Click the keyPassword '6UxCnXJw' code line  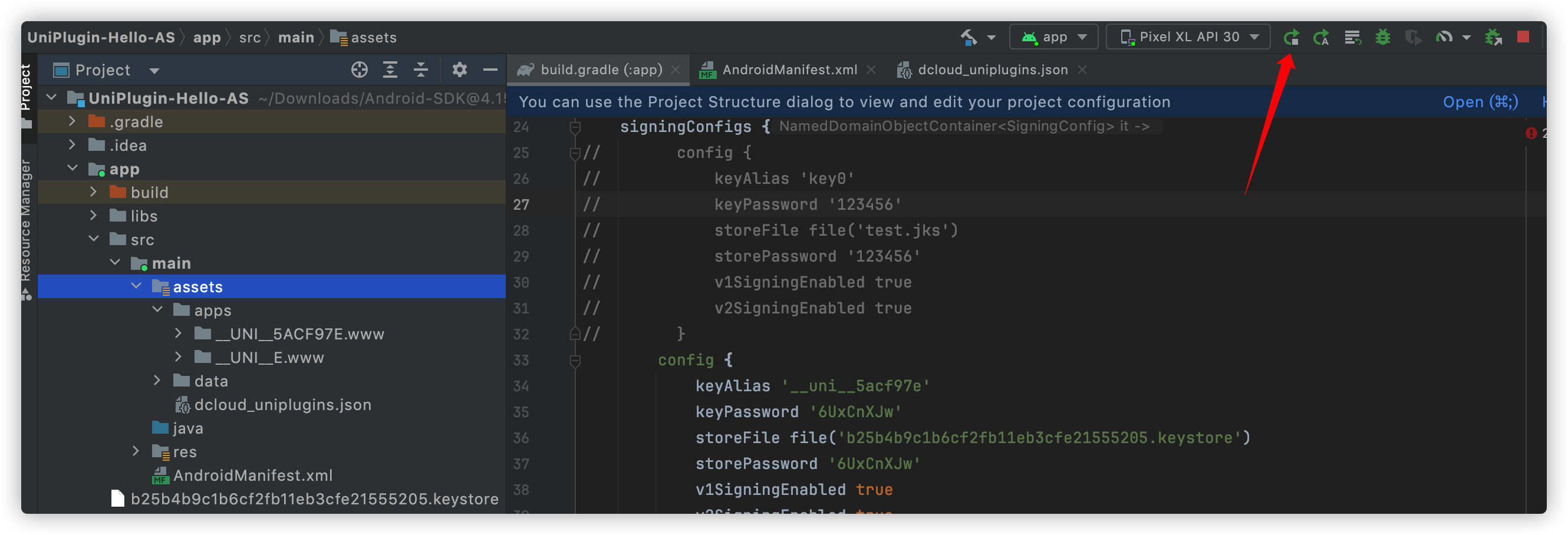tap(798, 412)
